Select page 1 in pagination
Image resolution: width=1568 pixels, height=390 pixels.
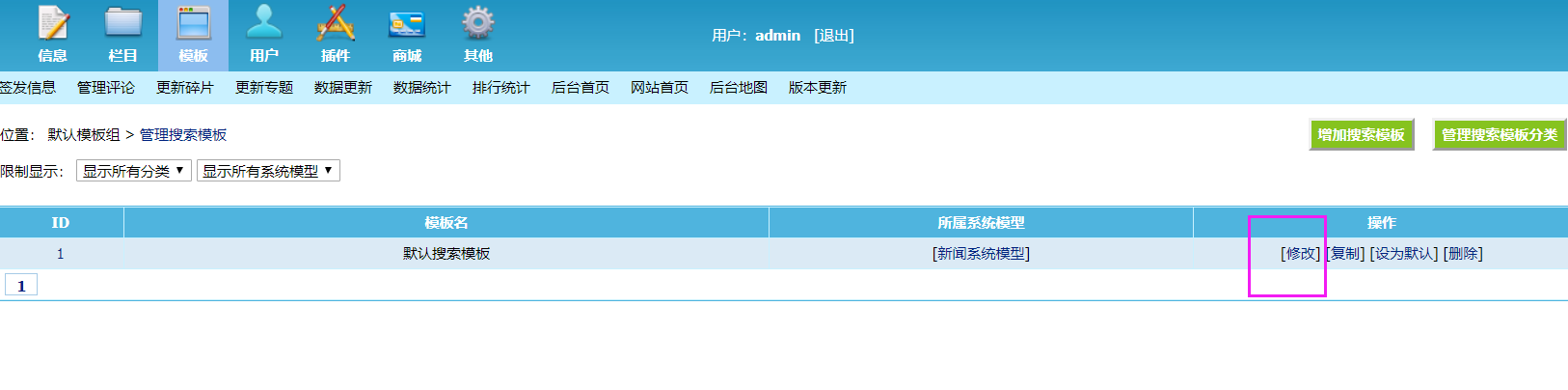(21, 286)
